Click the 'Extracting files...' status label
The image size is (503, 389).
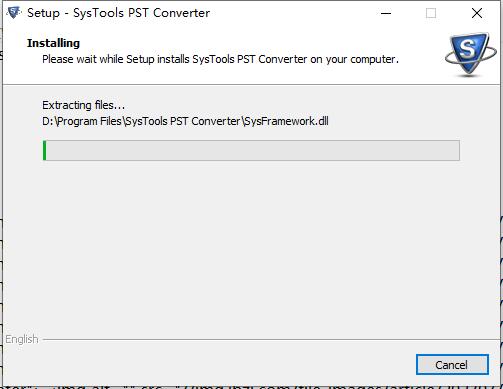click(x=83, y=105)
